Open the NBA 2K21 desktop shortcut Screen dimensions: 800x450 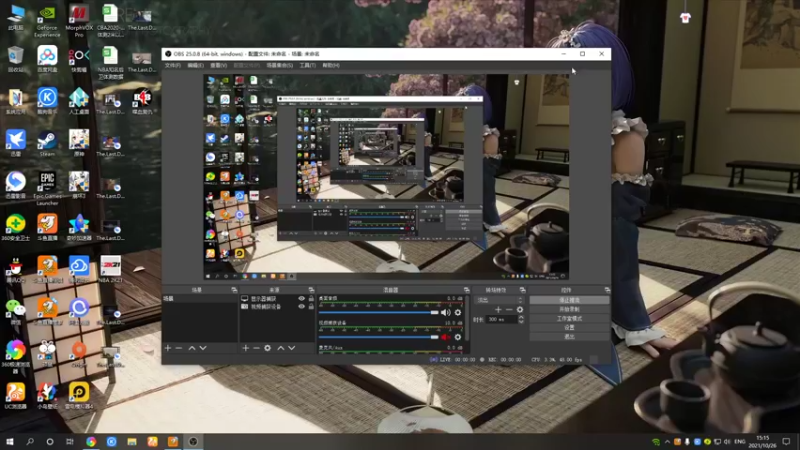pyautogui.click(x=110, y=269)
